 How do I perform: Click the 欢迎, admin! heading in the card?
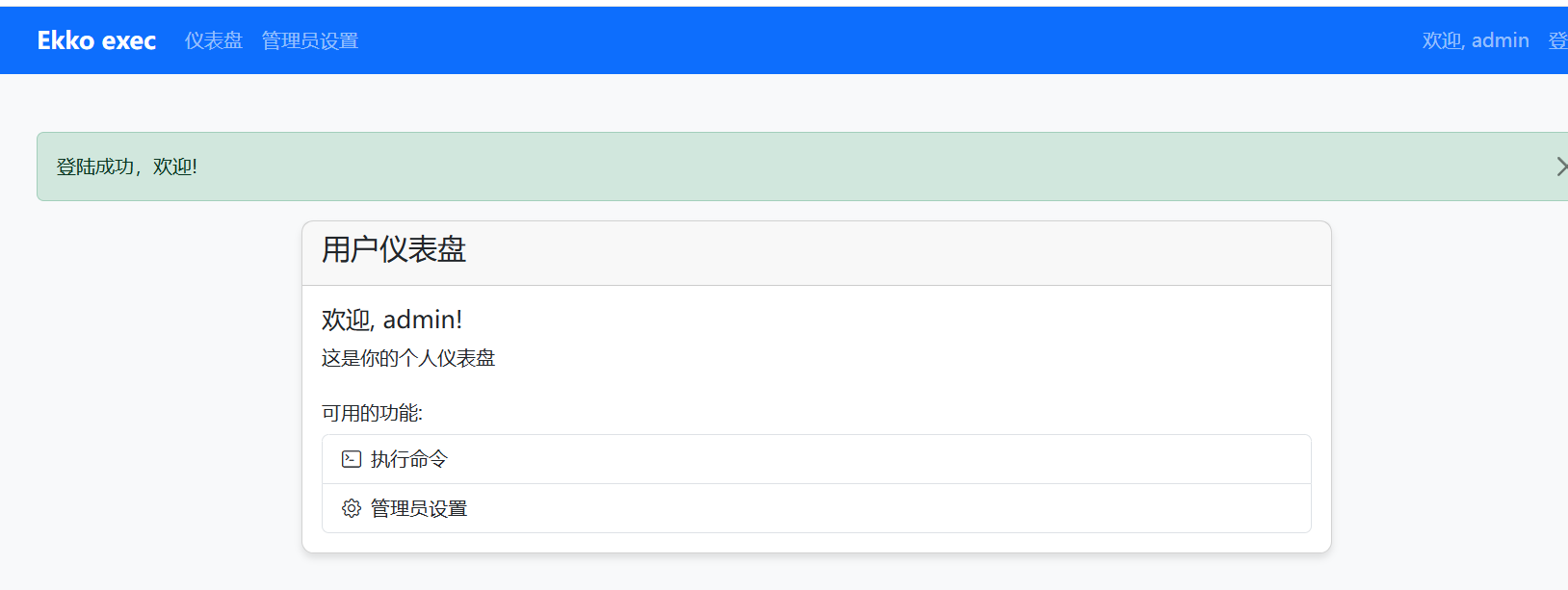[x=392, y=320]
